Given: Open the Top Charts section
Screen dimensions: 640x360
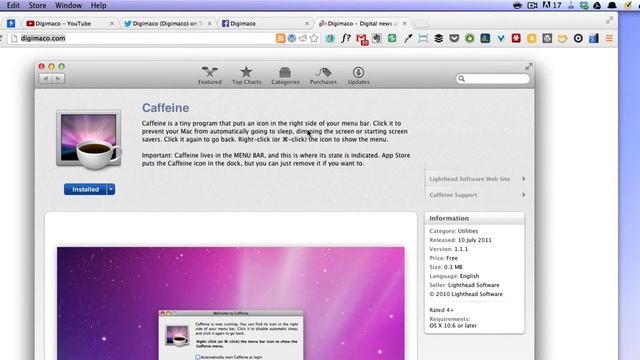Looking at the screenshot, I should click(246, 76).
